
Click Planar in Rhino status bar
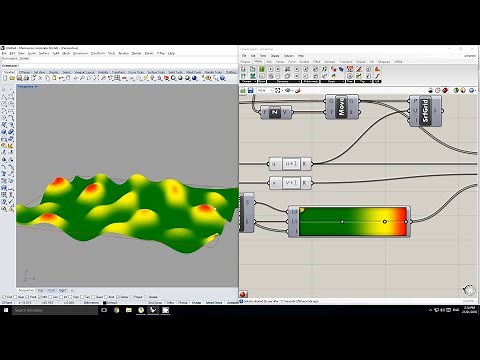pyautogui.click(x=183, y=303)
